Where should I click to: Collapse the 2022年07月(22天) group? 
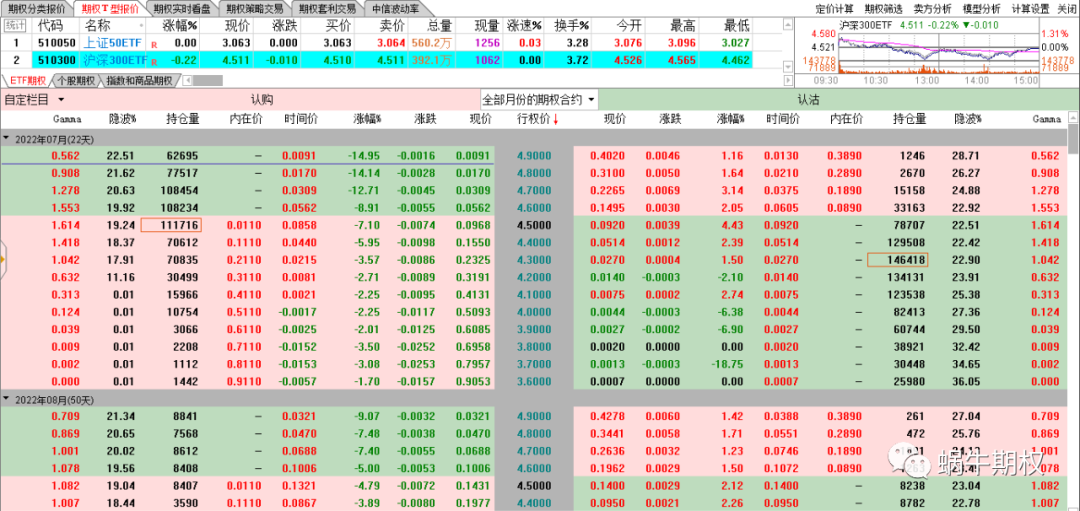(7, 138)
